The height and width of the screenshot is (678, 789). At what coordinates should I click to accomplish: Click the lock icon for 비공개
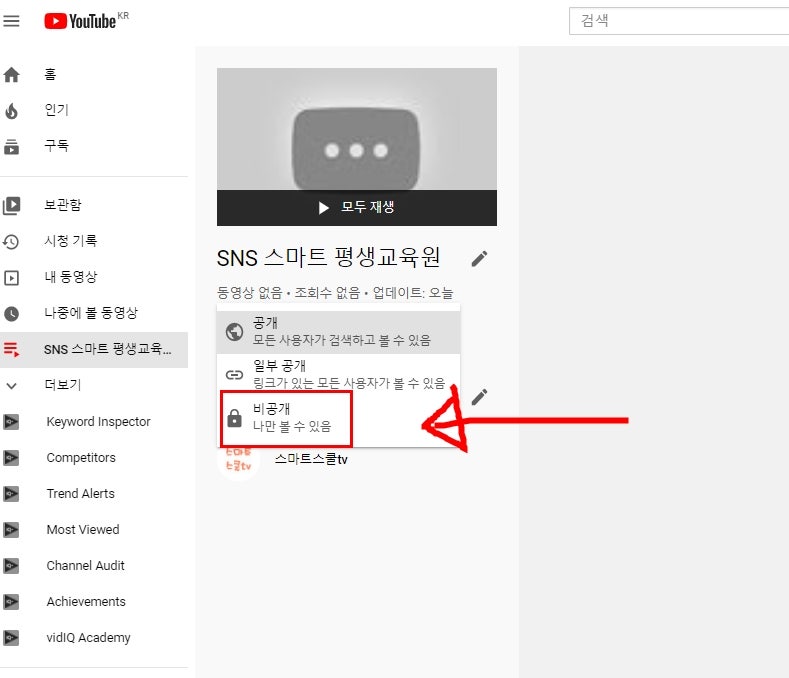[x=234, y=418]
